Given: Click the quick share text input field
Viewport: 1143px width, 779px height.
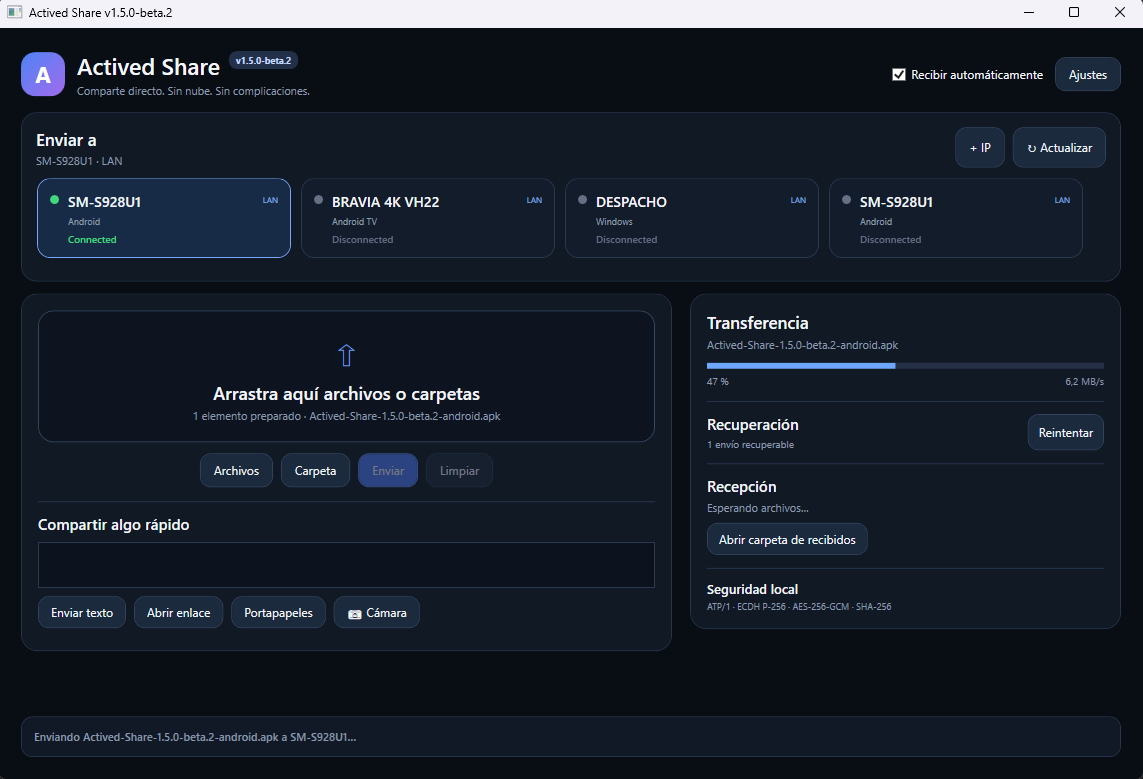Looking at the screenshot, I should point(346,565).
